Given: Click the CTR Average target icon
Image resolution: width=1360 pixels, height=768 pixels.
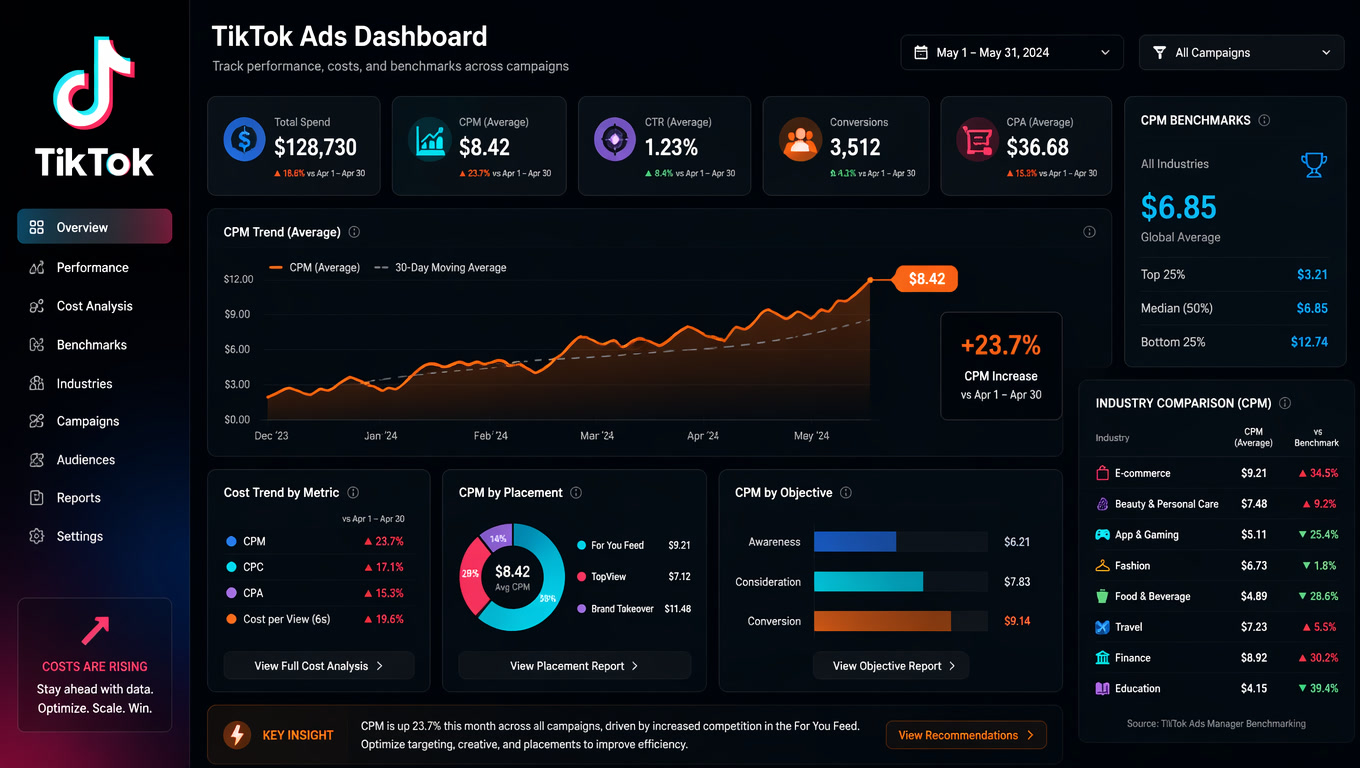Looking at the screenshot, I should (614, 139).
